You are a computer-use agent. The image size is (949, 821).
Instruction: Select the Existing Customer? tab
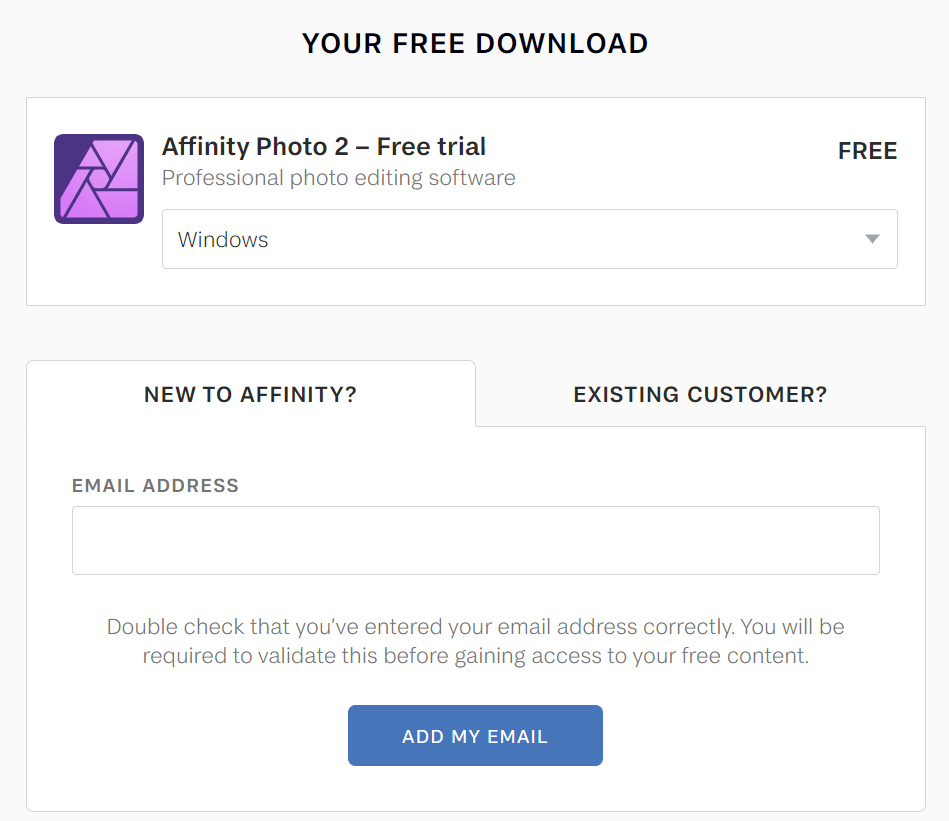pos(700,394)
